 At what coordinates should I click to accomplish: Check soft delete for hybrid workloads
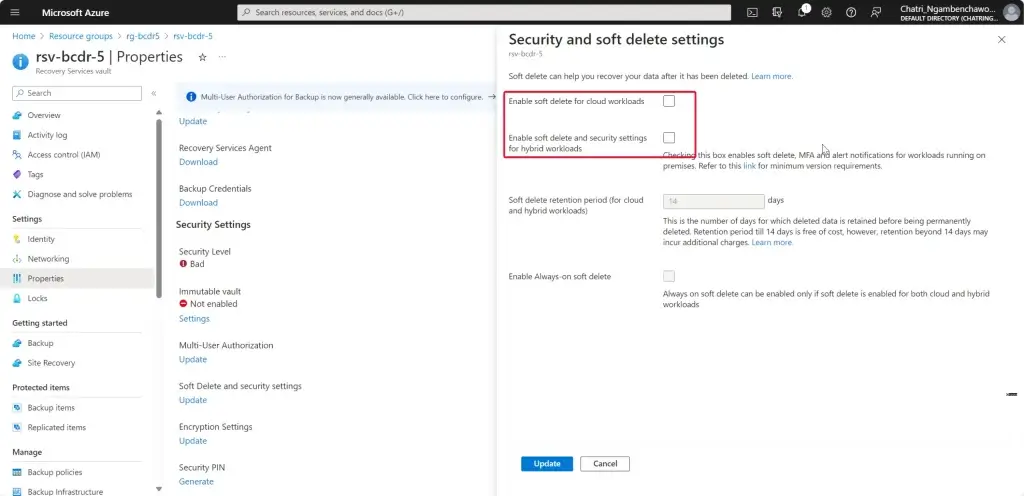coord(669,138)
